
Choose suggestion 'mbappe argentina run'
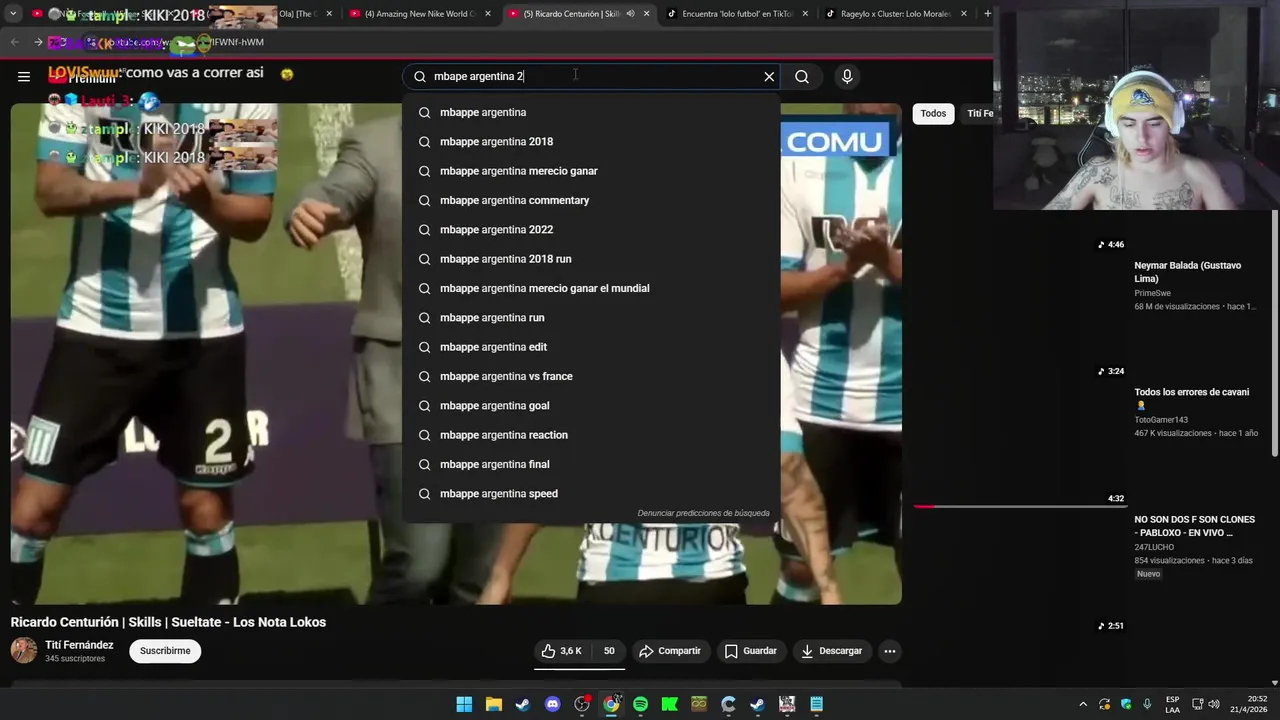coord(591,317)
